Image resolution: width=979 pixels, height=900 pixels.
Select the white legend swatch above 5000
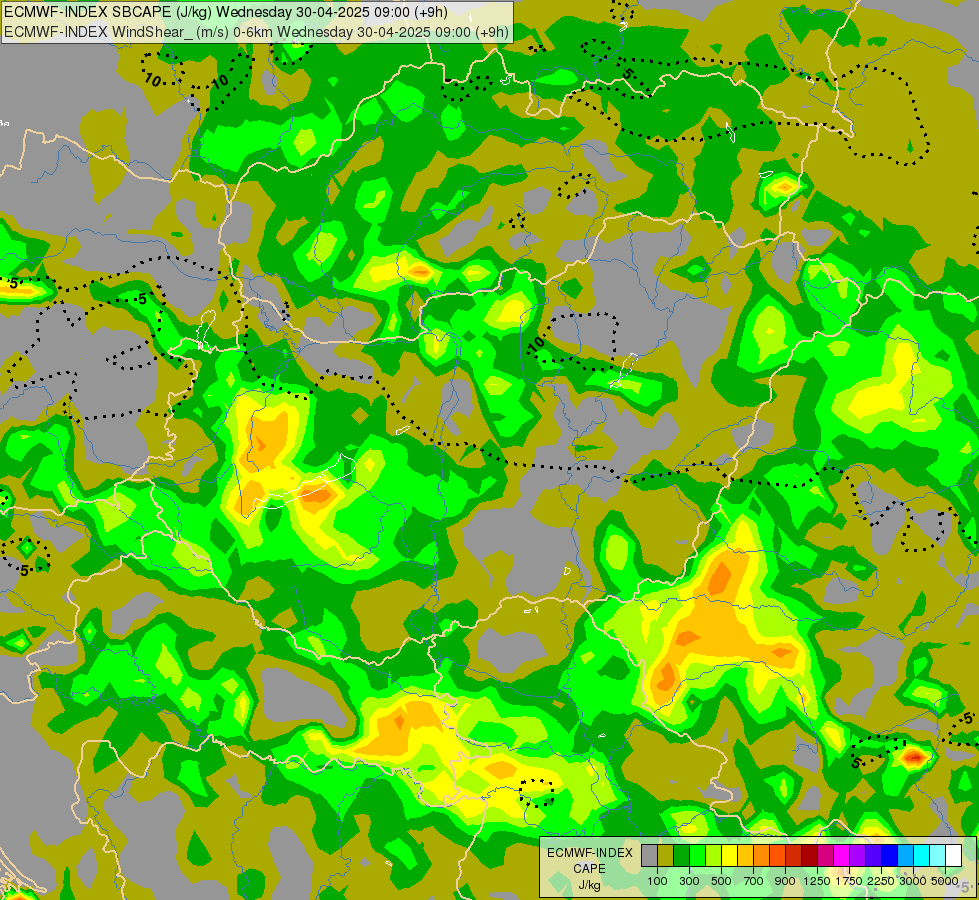tap(953, 856)
